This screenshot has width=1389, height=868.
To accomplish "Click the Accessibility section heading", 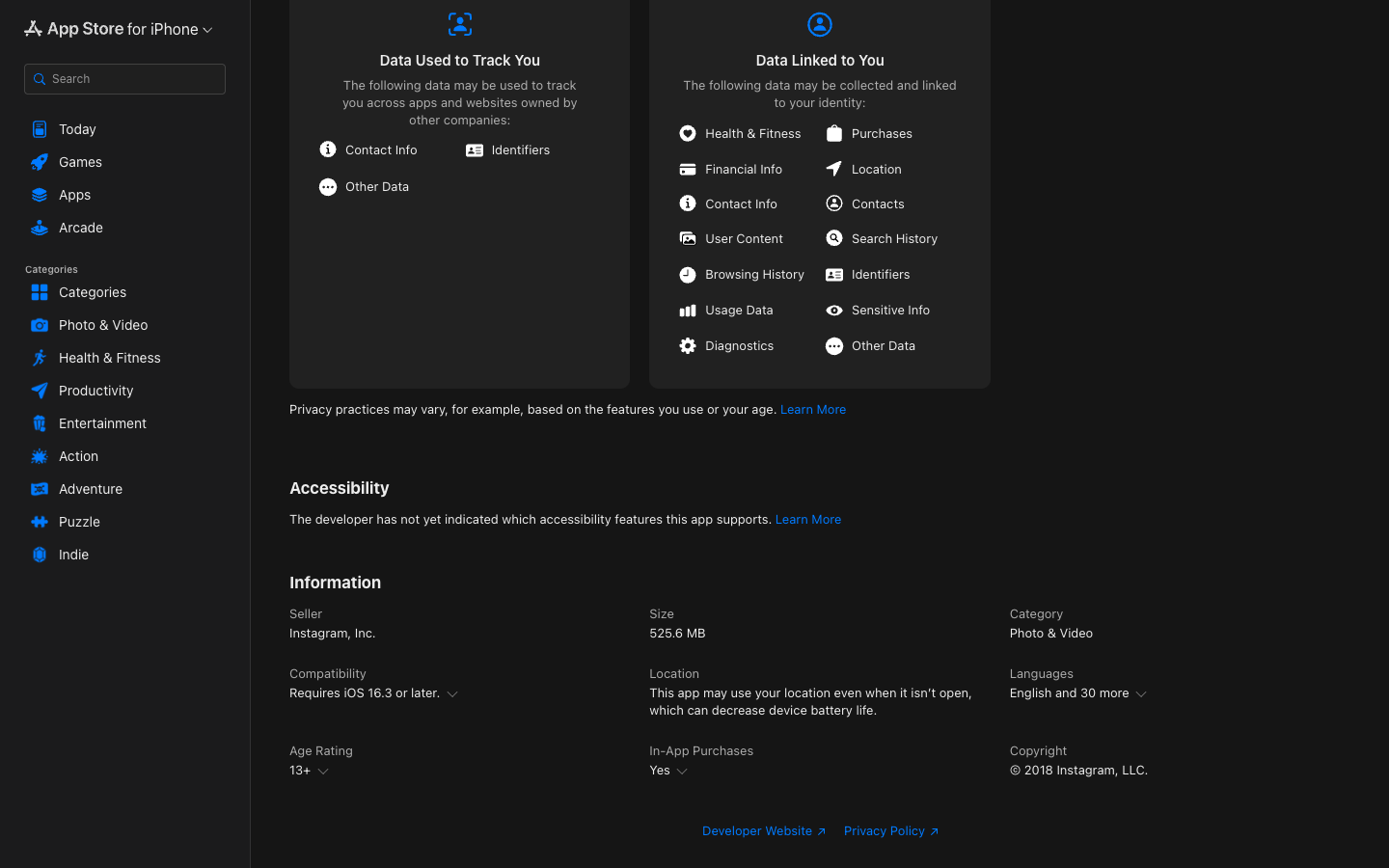I will [x=340, y=489].
